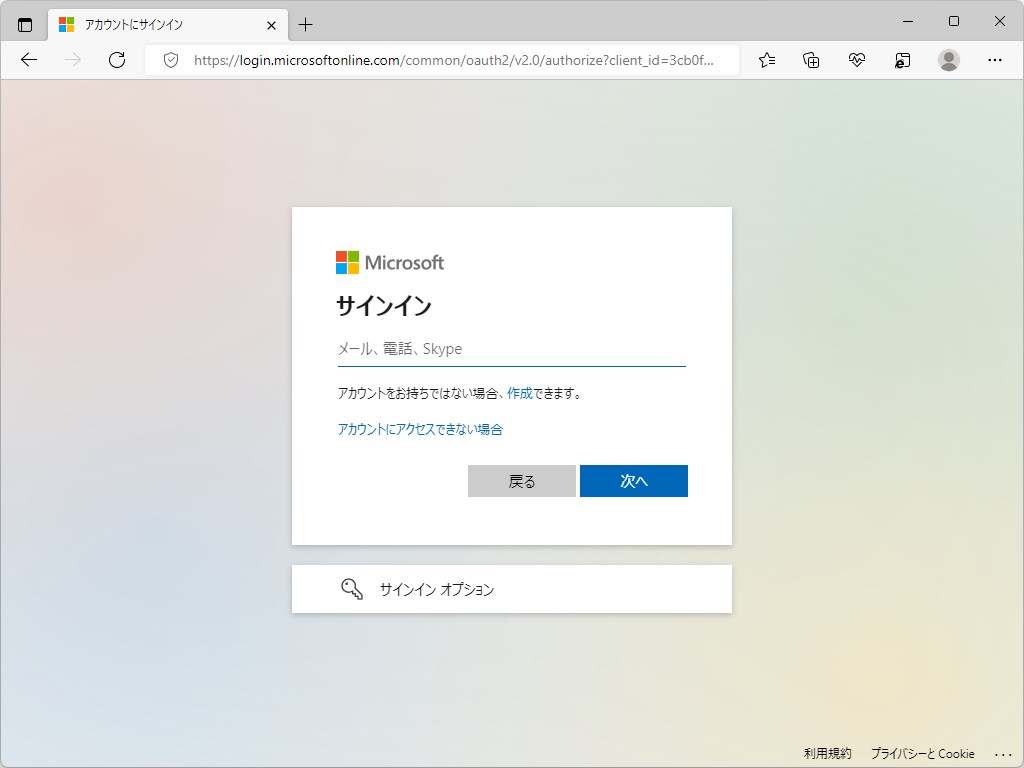
Task: Open a new tab with the plus button
Action: (x=306, y=24)
